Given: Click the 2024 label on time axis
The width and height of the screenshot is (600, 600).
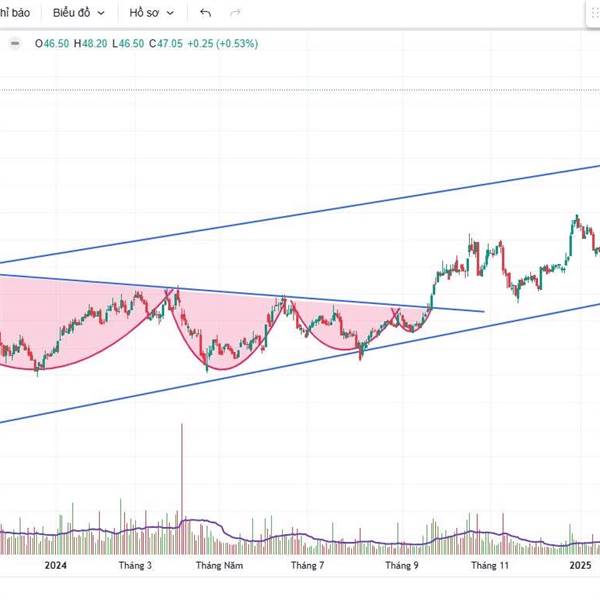Looking at the screenshot, I should click(55, 565).
